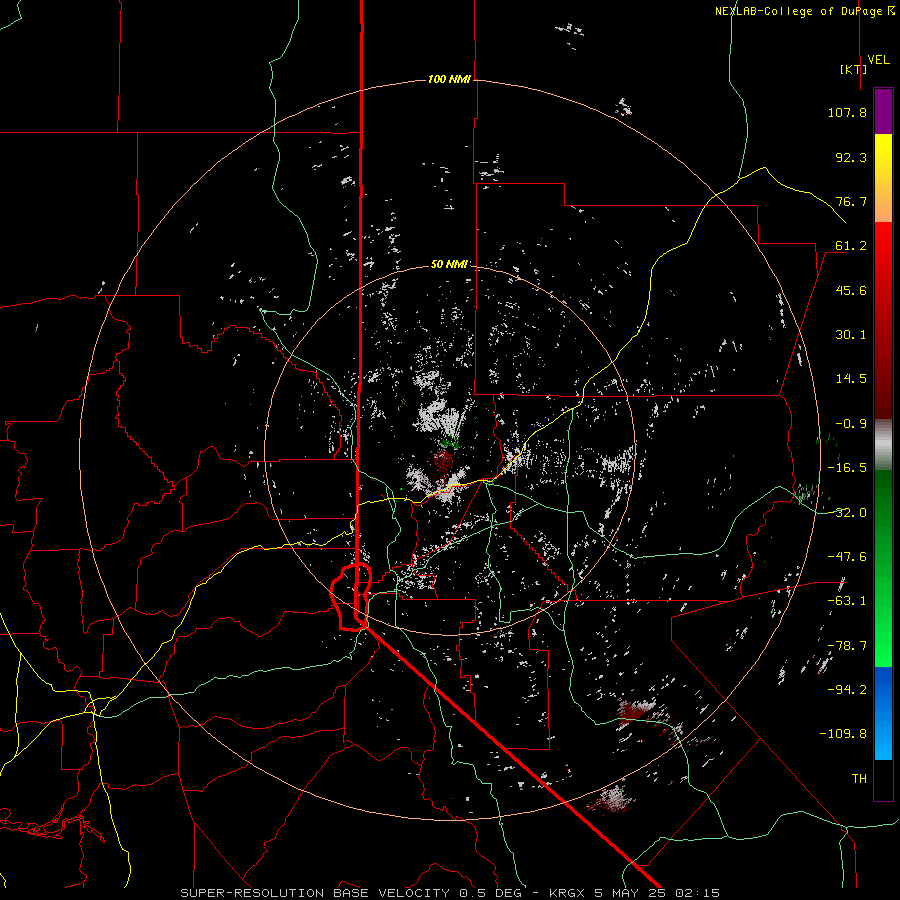The image size is (900, 900).
Task: Click the -63.1 legend value
Action: pyautogui.click(x=847, y=601)
